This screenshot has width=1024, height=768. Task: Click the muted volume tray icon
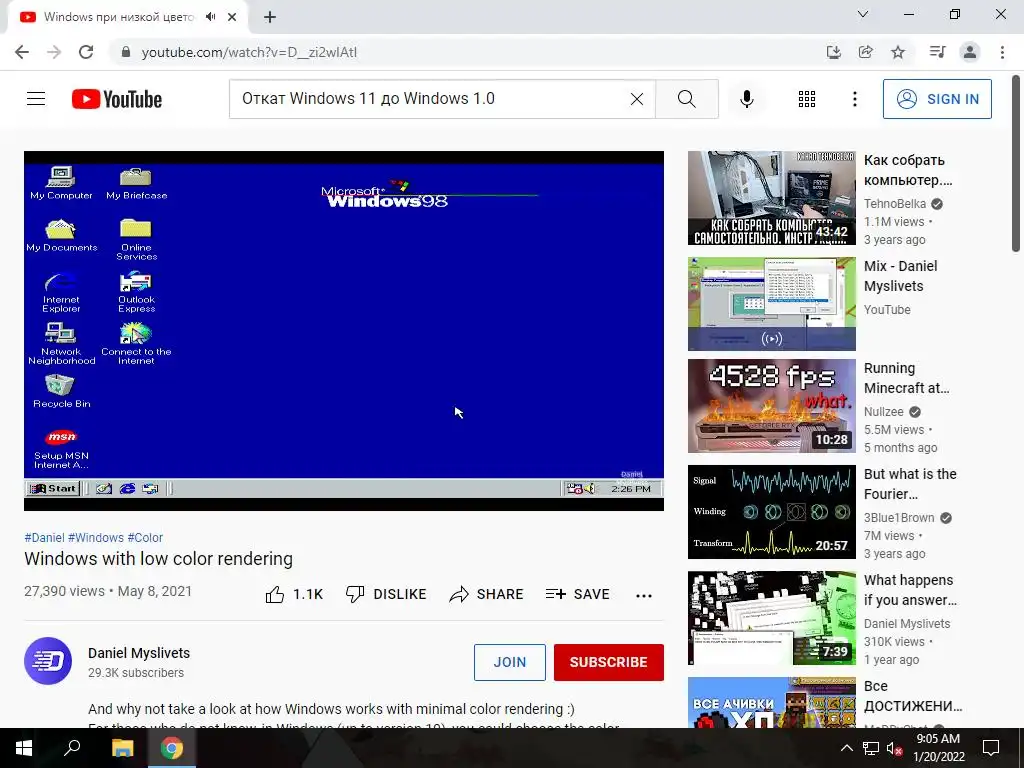(x=894, y=748)
